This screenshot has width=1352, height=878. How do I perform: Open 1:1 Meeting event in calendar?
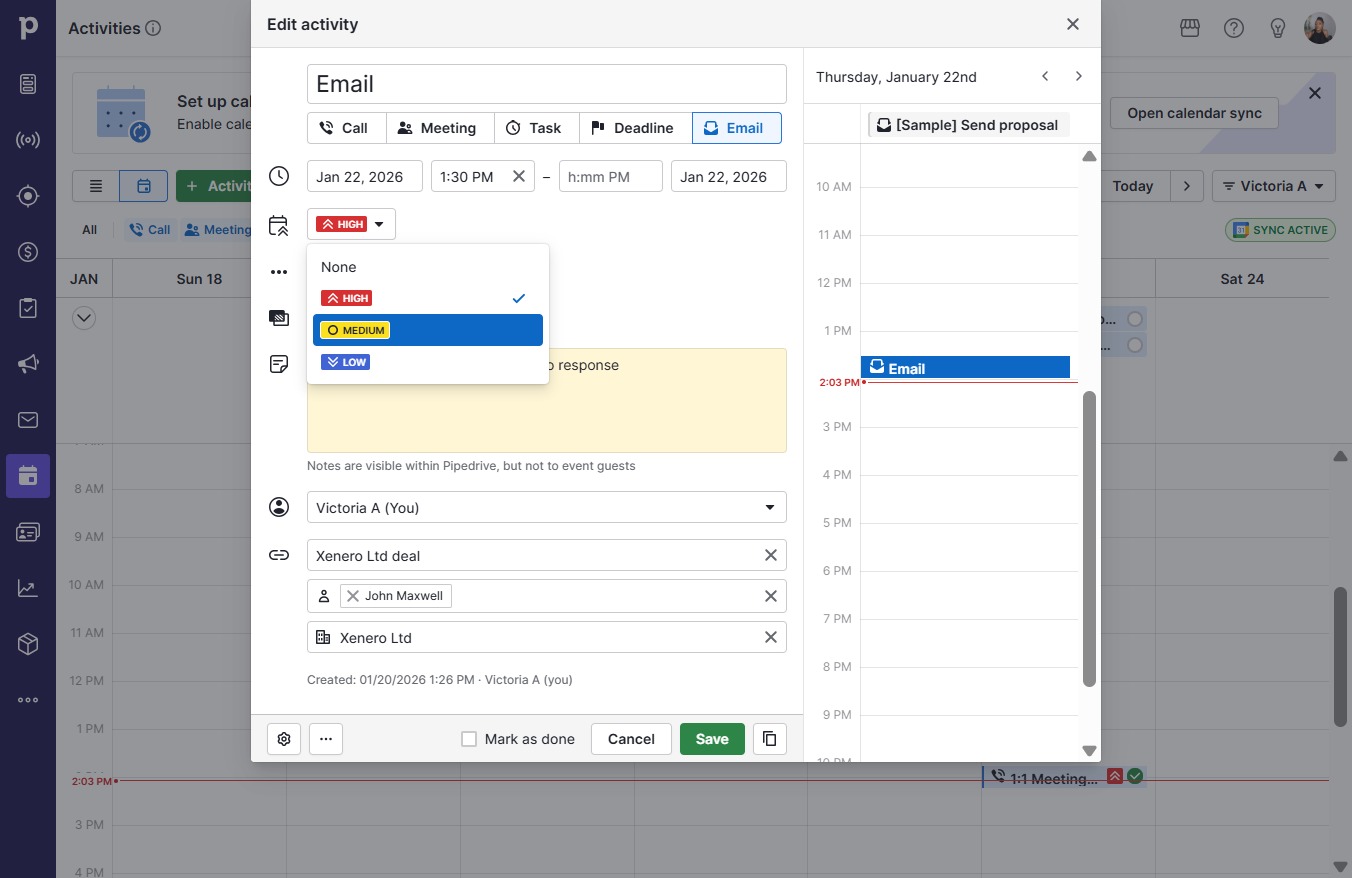(1064, 777)
